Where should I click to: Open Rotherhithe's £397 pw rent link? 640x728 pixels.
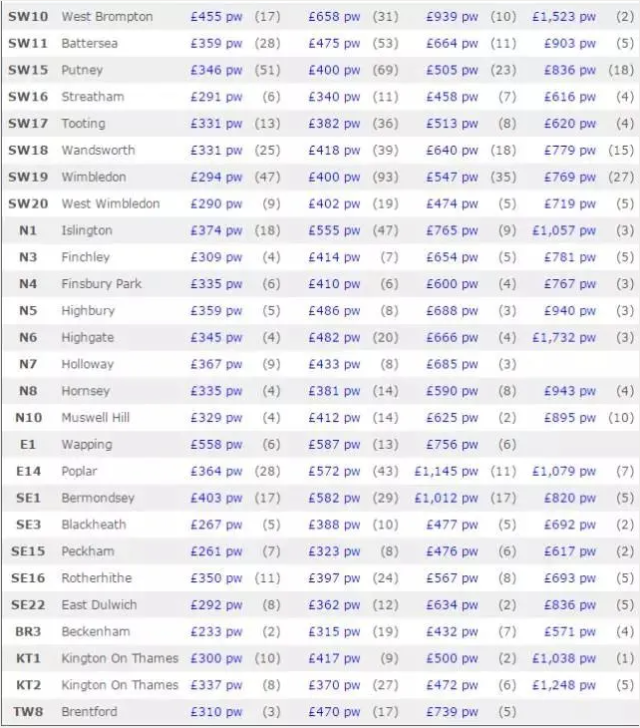(335, 578)
